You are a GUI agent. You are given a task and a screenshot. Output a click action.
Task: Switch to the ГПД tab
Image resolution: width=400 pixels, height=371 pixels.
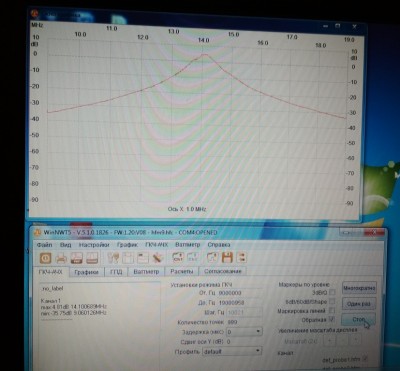pyautogui.click(x=116, y=272)
